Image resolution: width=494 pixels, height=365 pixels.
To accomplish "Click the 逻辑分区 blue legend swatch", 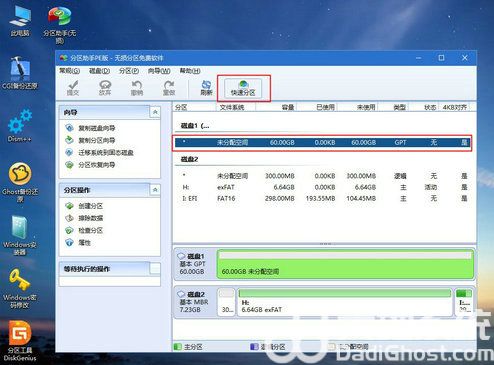I will (x=254, y=347).
